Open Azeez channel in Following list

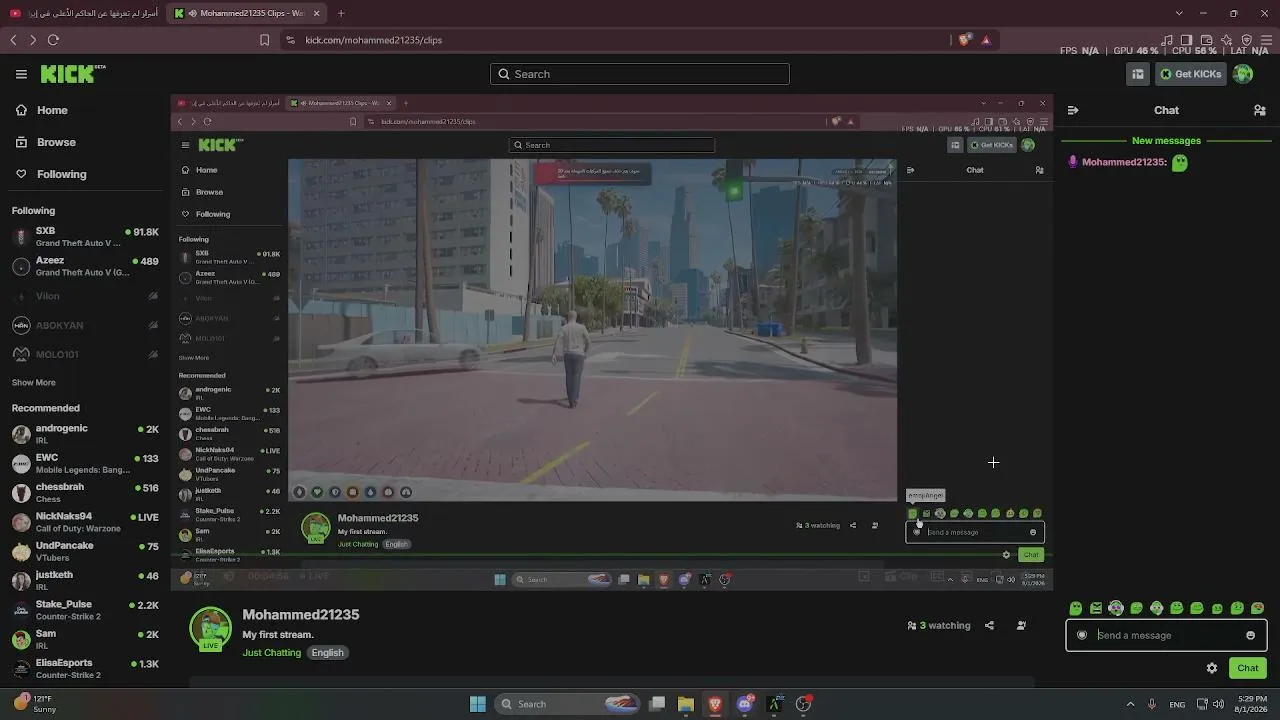click(85, 266)
